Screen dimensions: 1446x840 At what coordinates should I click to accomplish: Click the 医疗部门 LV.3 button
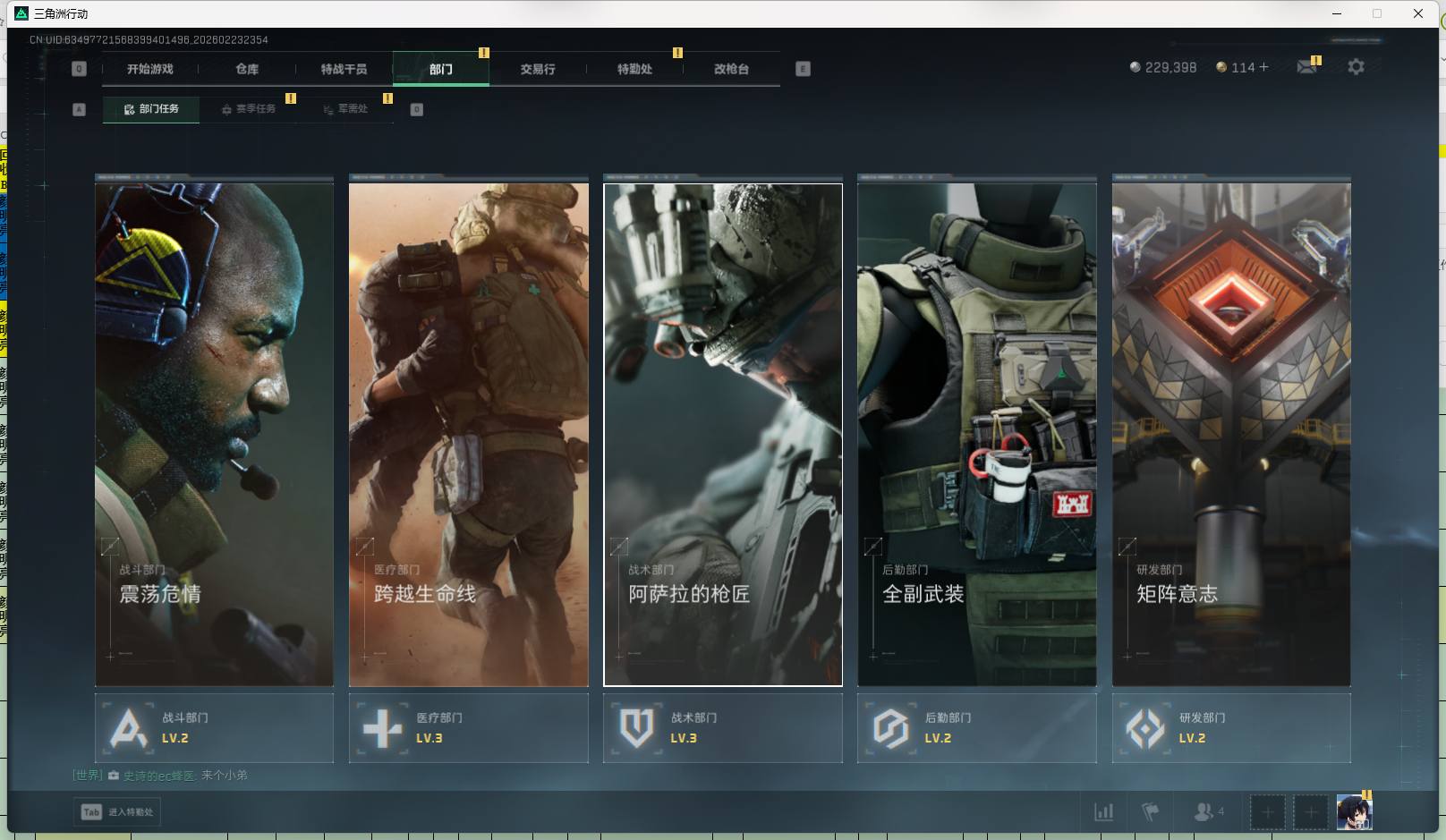[x=468, y=728]
